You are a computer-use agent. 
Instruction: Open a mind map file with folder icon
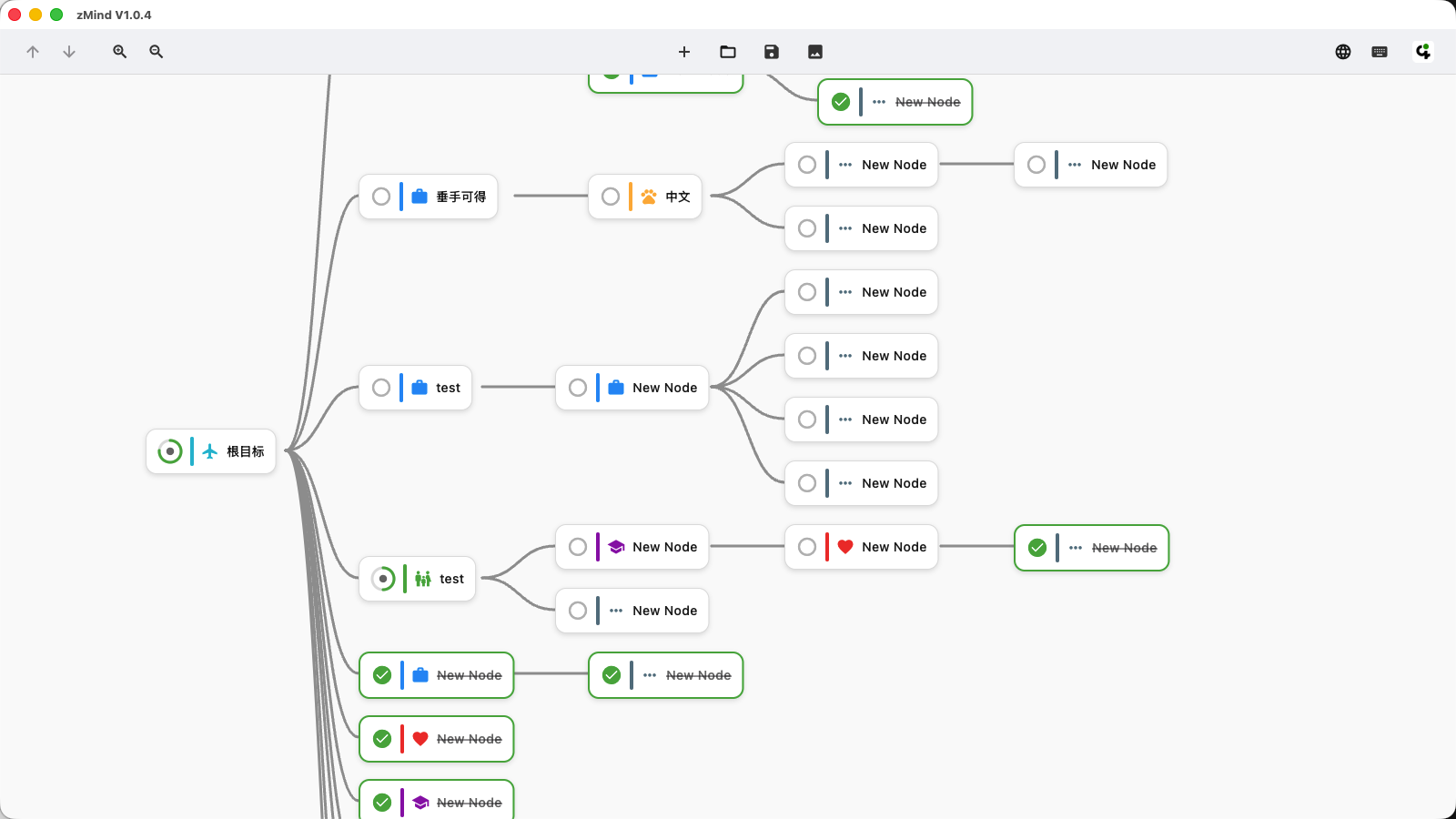click(x=728, y=52)
